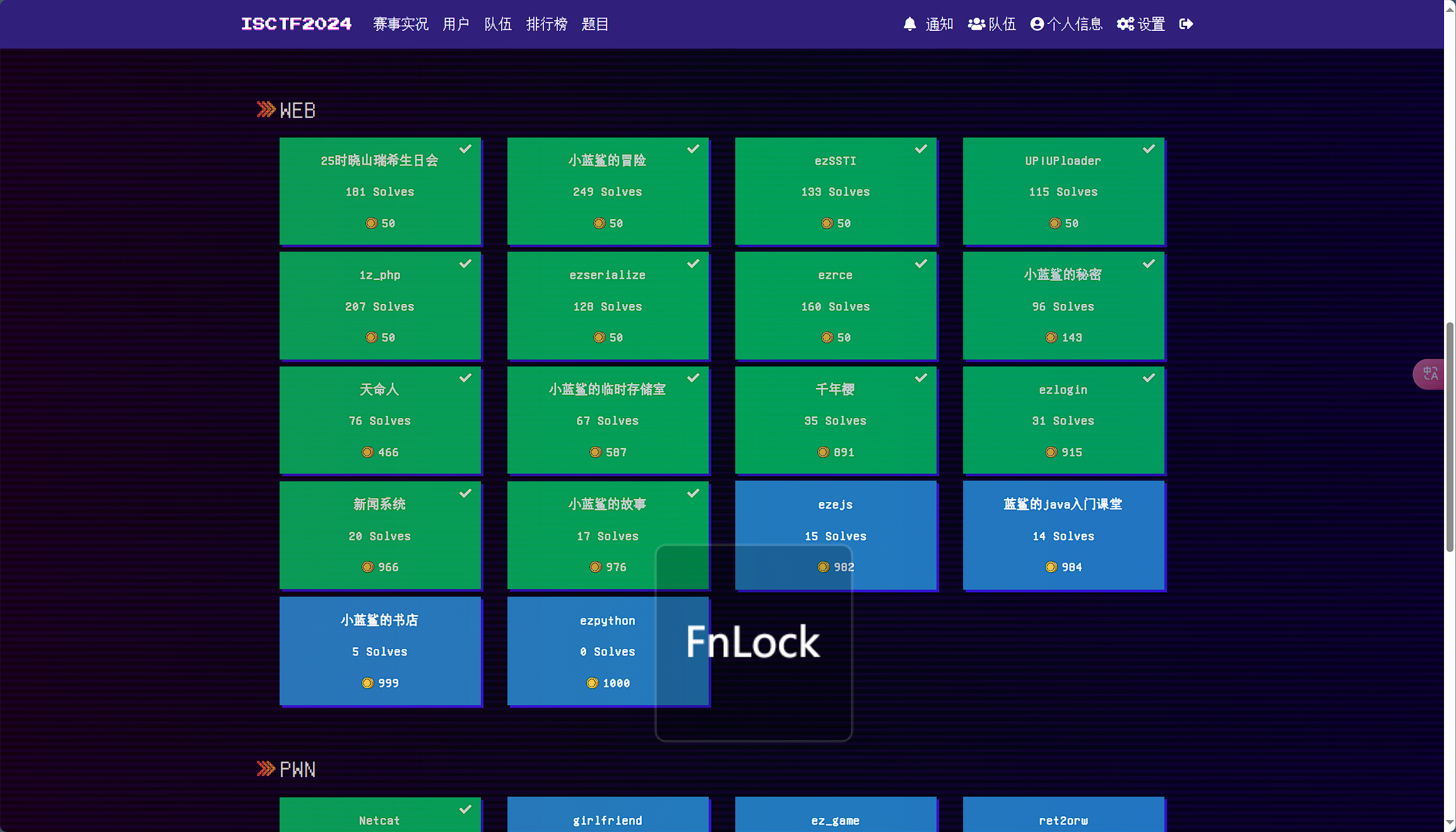Click the team group icon in navbar
1456x832 pixels.
[976, 24]
